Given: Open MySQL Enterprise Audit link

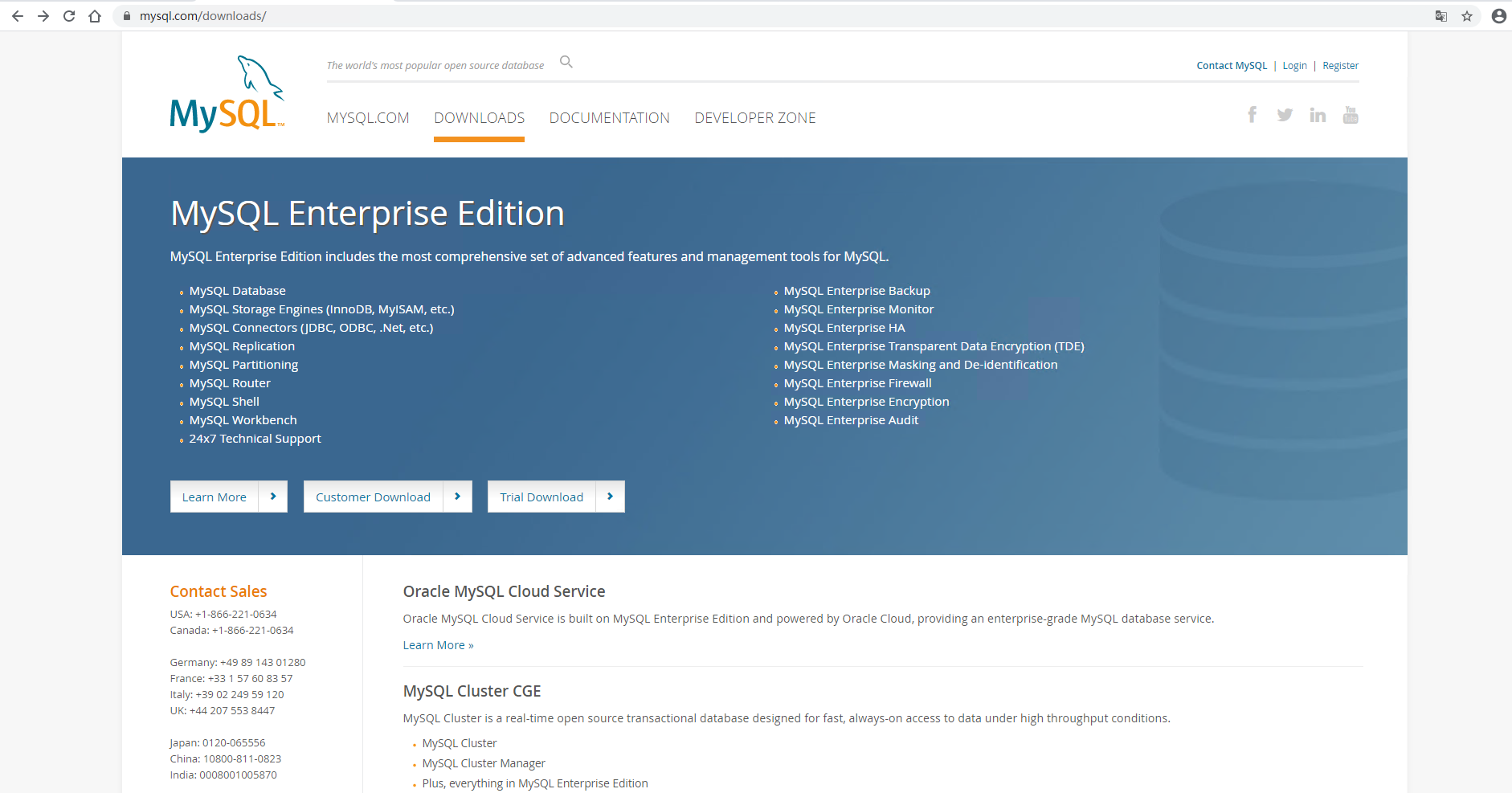Looking at the screenshot, I should pyautogui.click(x=851, y=420).
